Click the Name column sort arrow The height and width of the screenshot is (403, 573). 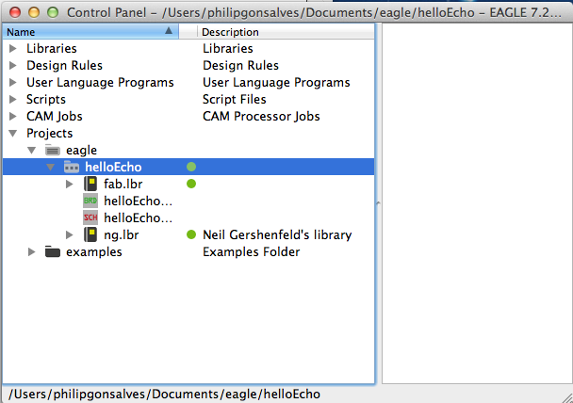[x=168, y=31]
